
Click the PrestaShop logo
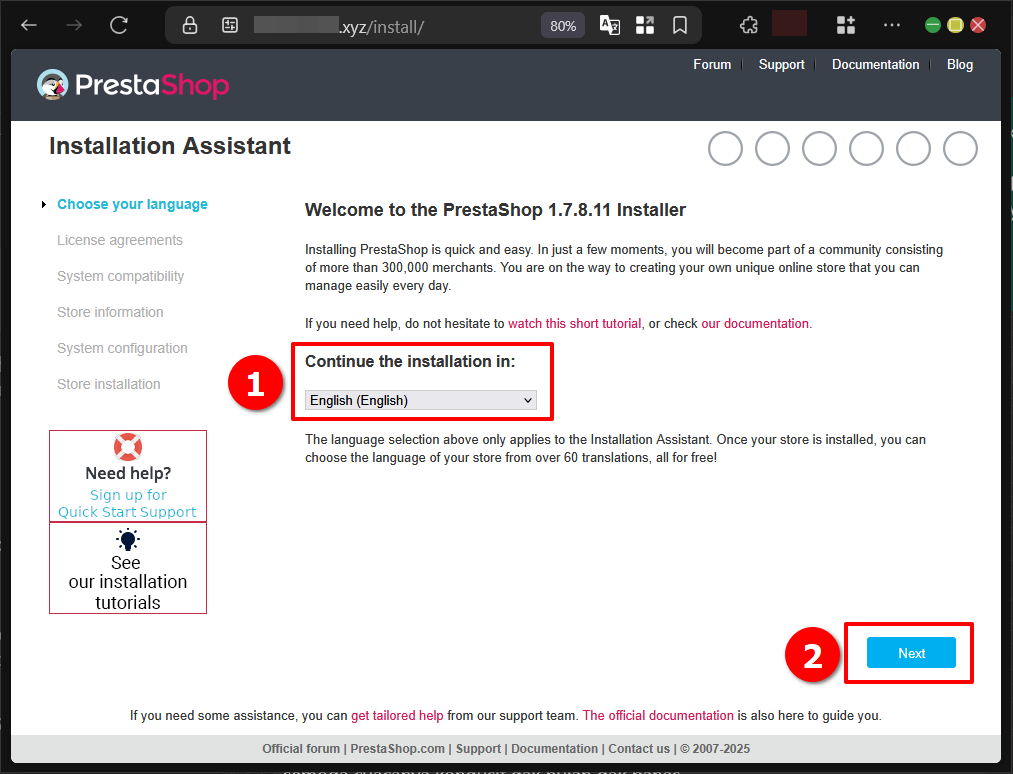133,85
